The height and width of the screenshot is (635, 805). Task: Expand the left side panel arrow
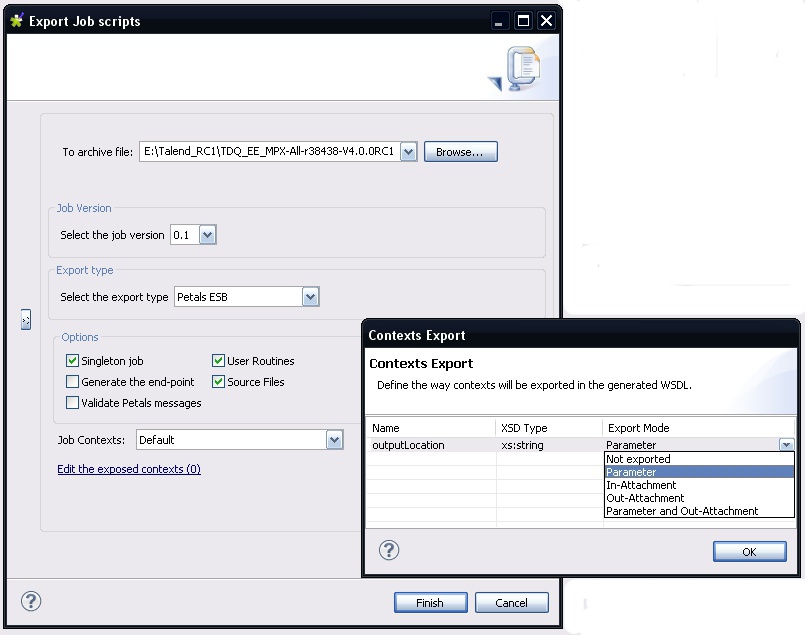click(26, 319)
